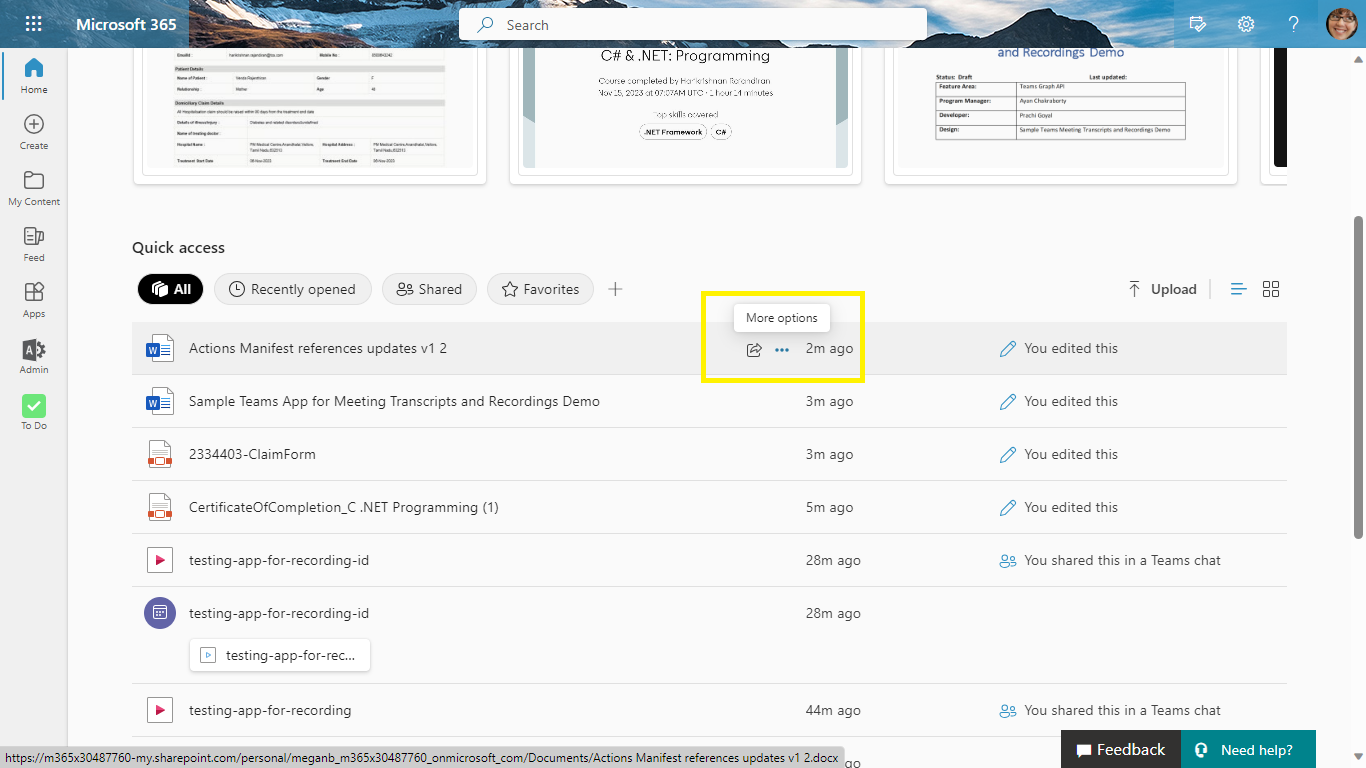Select the All filter tab
Screen dimensions: 1366x768
(x=171, y=289)
